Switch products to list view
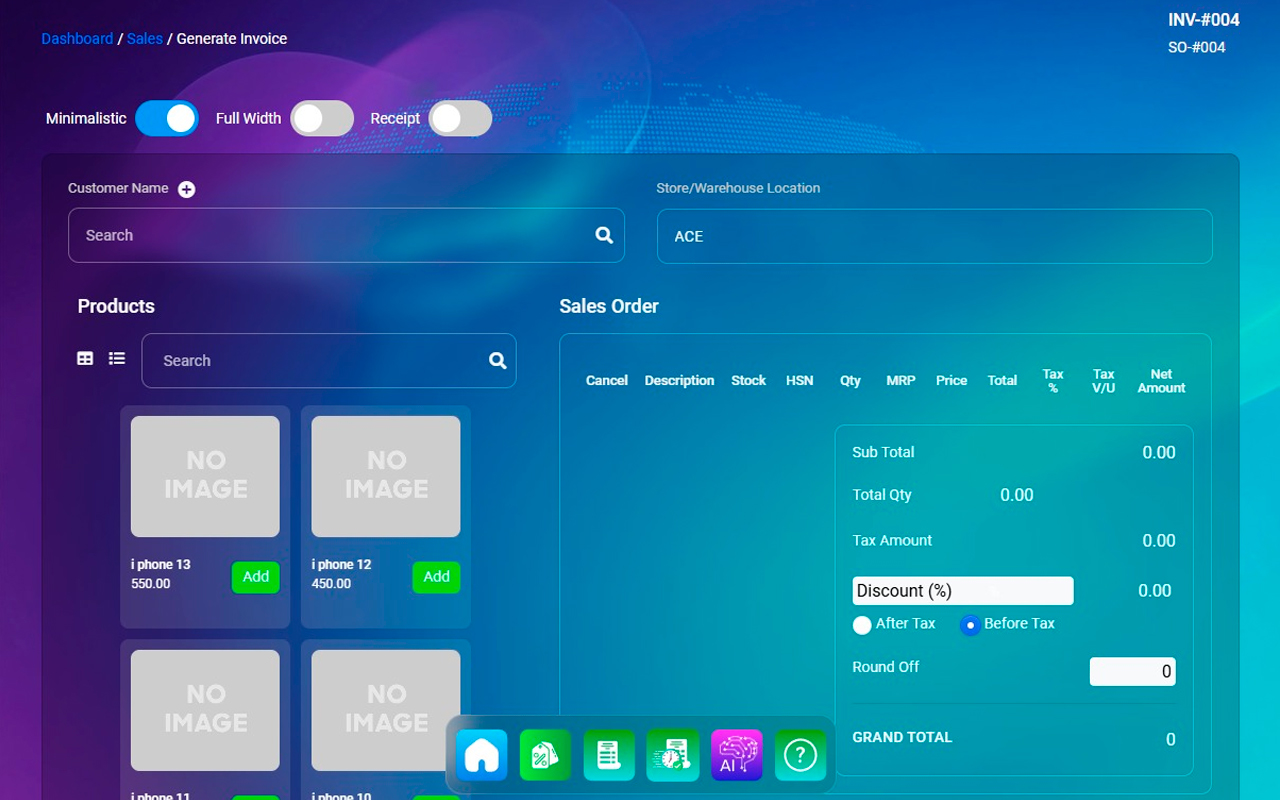The width and height of the screenshot is (1280, 800). tap(117, 358)
